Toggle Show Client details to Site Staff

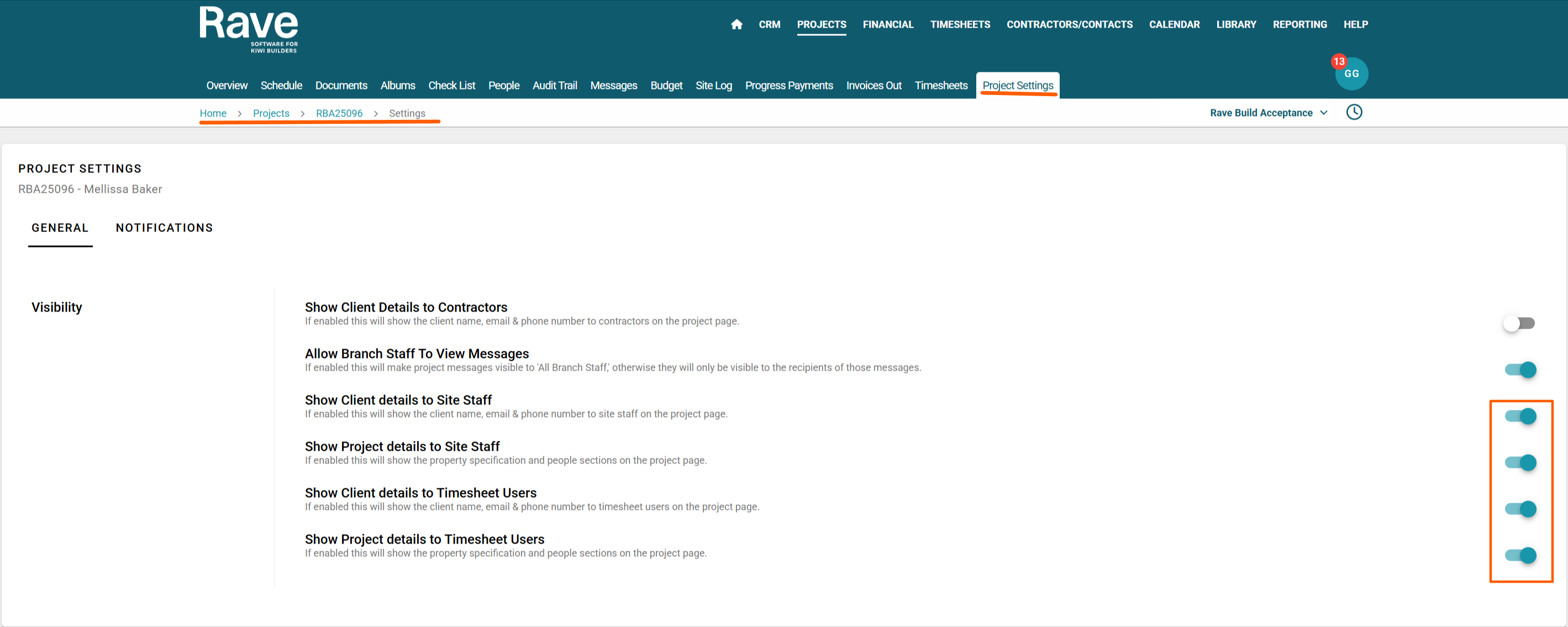(x=1520, y=417)
